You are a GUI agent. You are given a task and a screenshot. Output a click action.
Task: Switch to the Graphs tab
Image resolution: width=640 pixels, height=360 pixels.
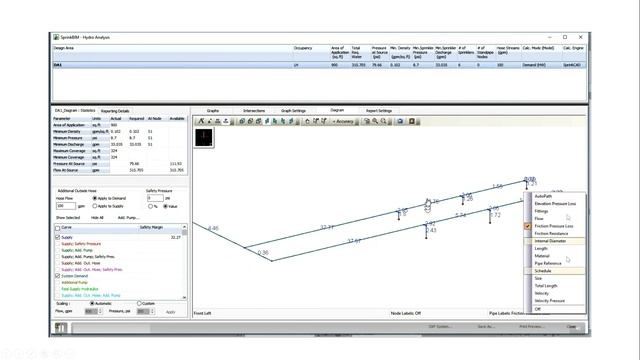pyautogui.click(x=213, y=111)
